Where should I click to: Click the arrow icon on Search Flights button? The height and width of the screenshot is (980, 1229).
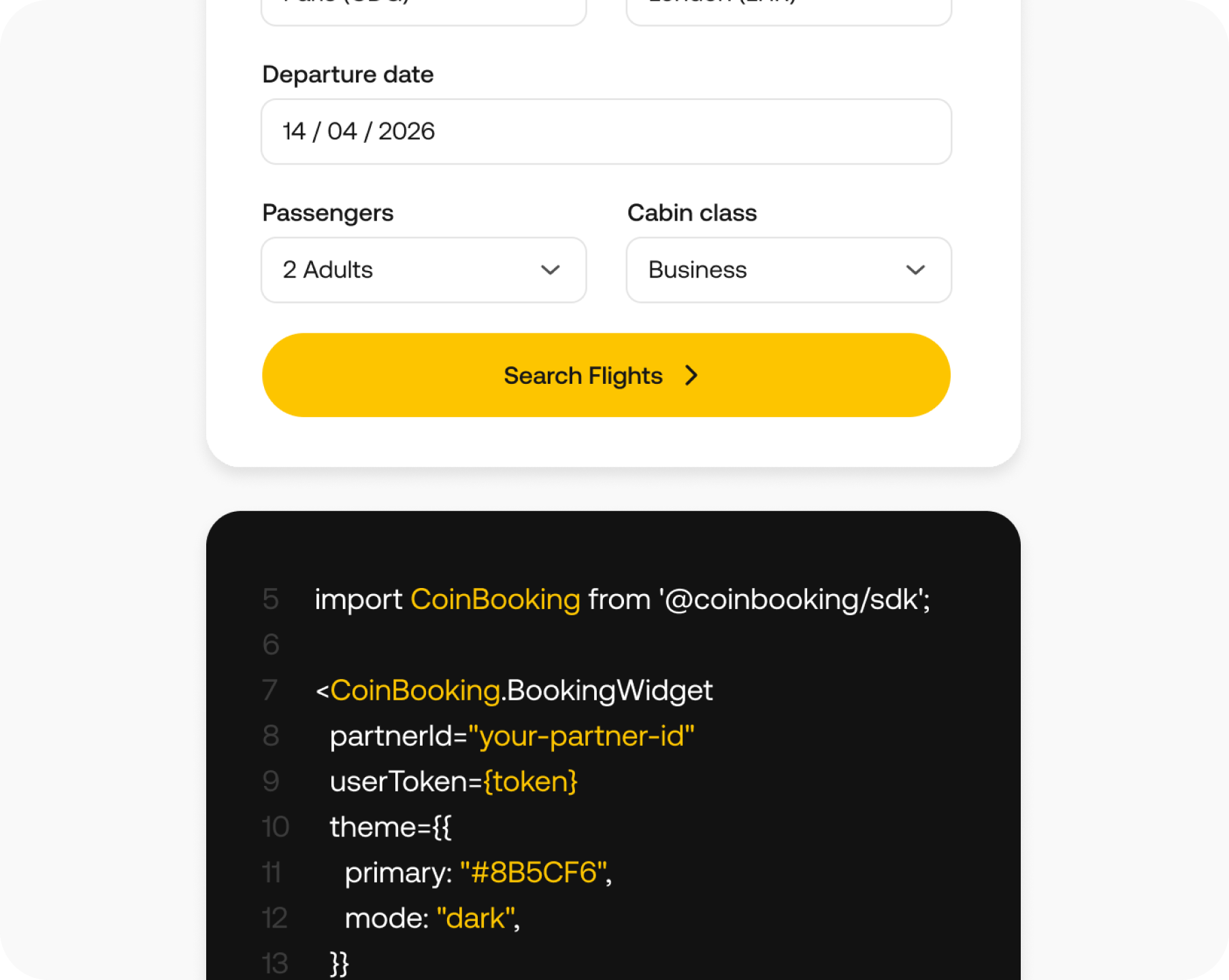pos(691,375)
